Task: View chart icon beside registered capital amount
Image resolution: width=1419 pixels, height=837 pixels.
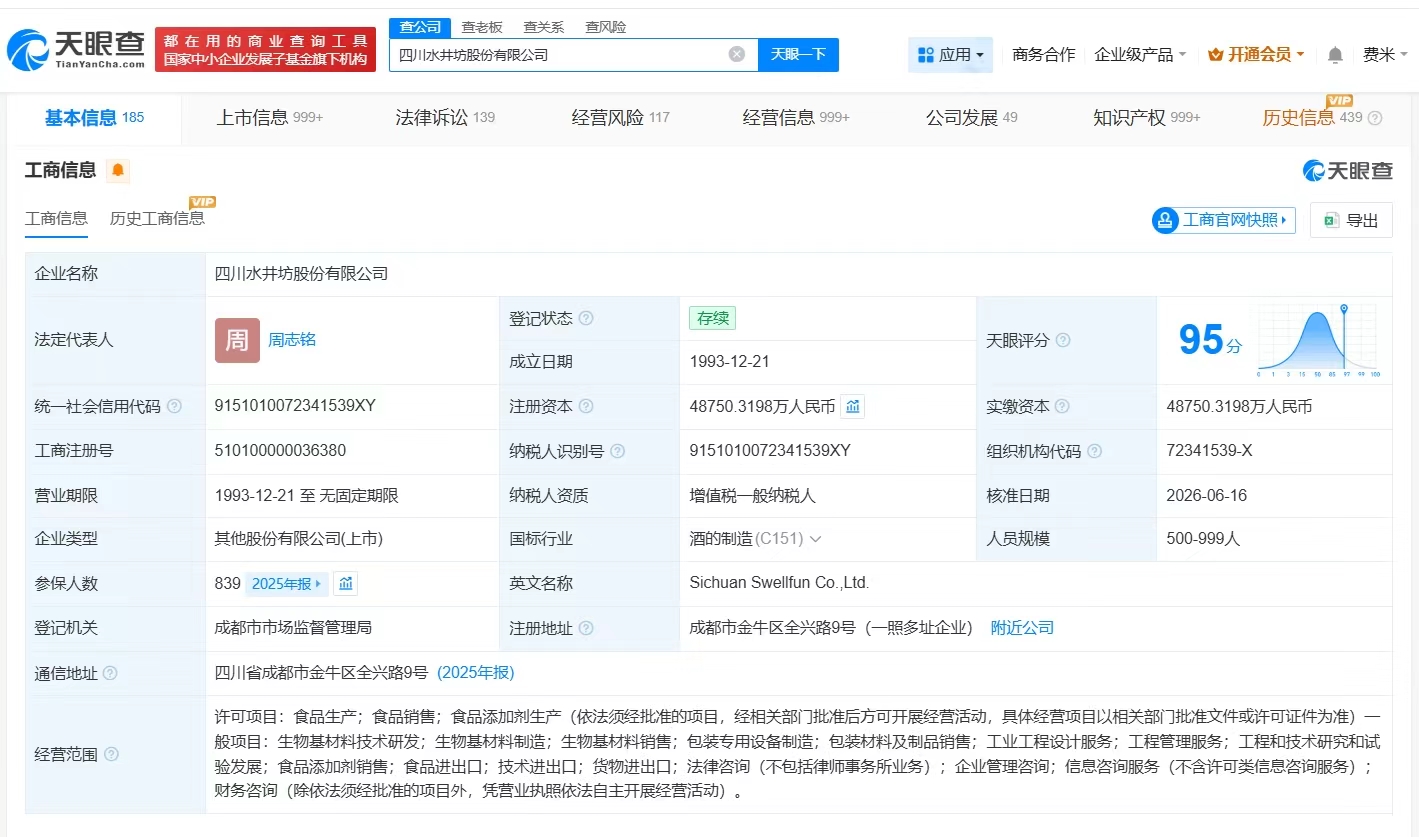Action: pos(853,406)
